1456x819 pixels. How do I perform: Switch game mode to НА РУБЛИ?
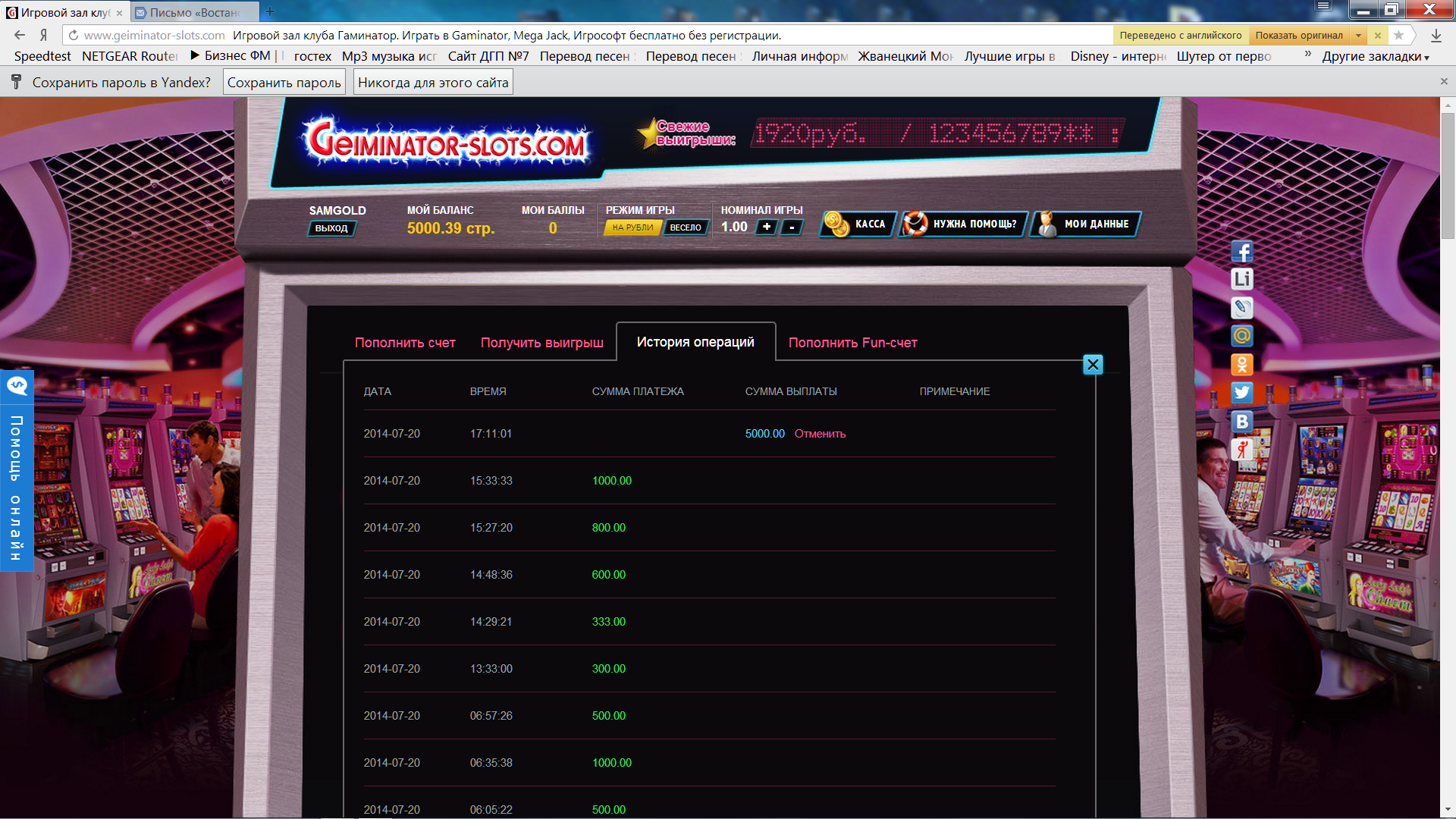click(632, 227)
